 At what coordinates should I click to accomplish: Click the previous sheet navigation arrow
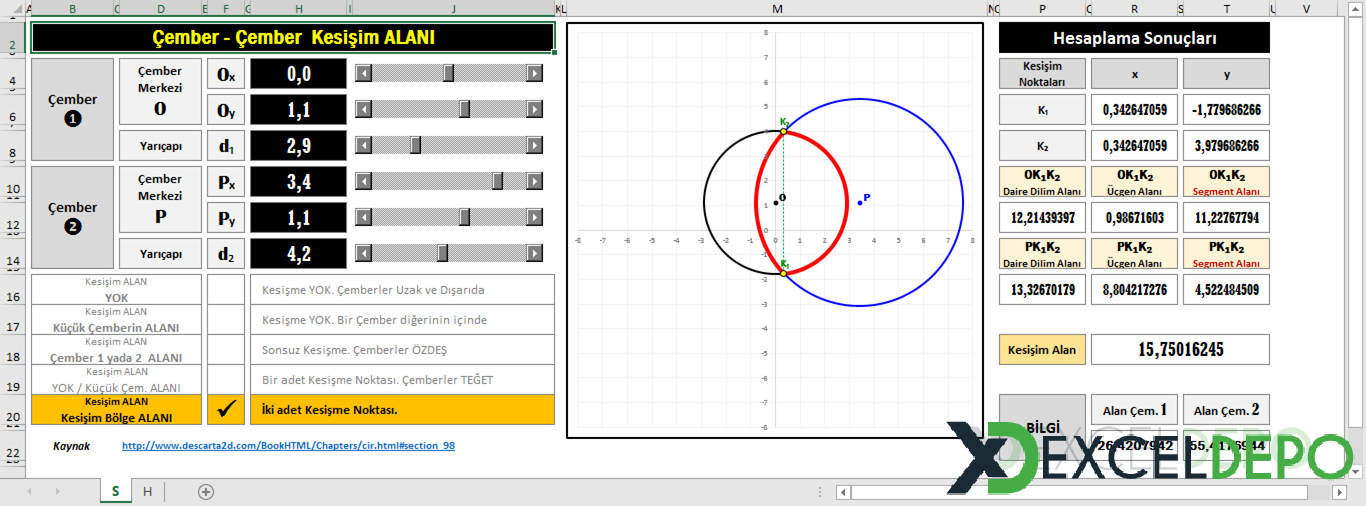27,491
